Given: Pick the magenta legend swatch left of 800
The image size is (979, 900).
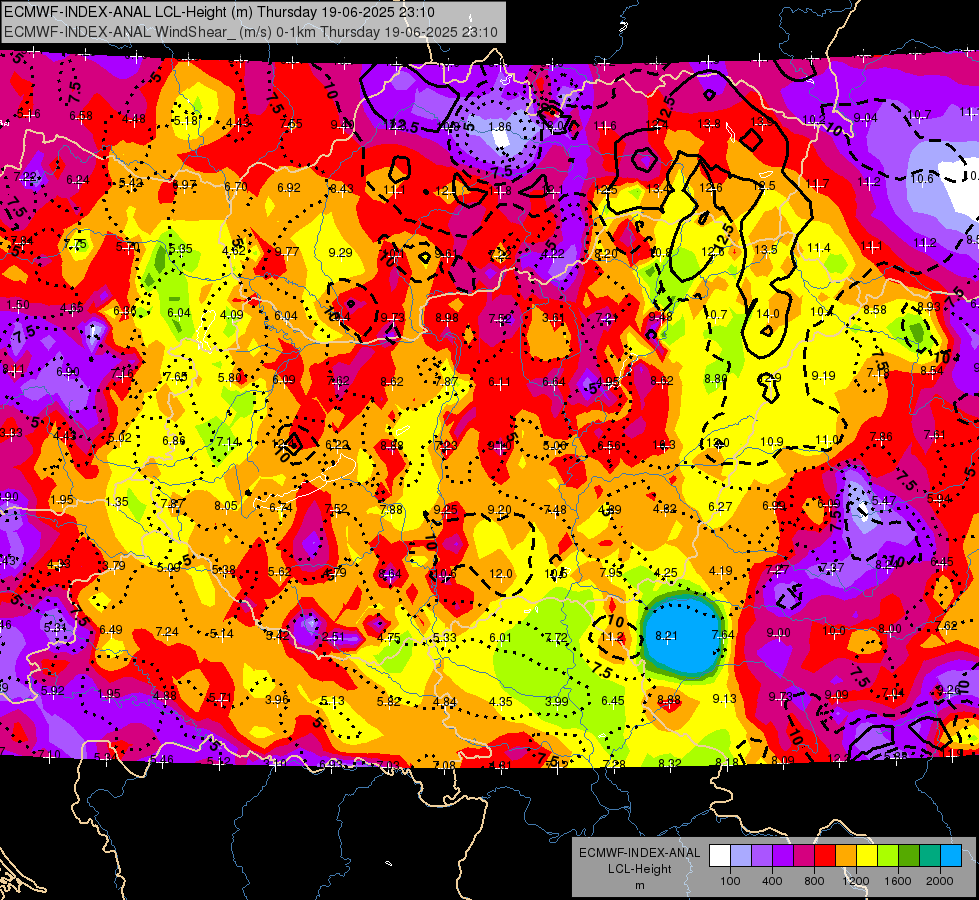Looking at the screenshot, I should pos(804,855).
